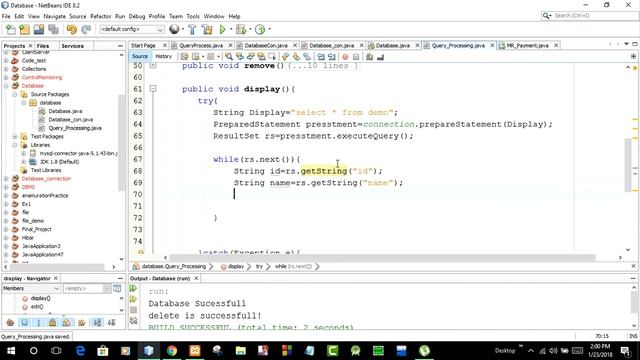
Task: Click the History editor view button
Action: click(163, 56)
